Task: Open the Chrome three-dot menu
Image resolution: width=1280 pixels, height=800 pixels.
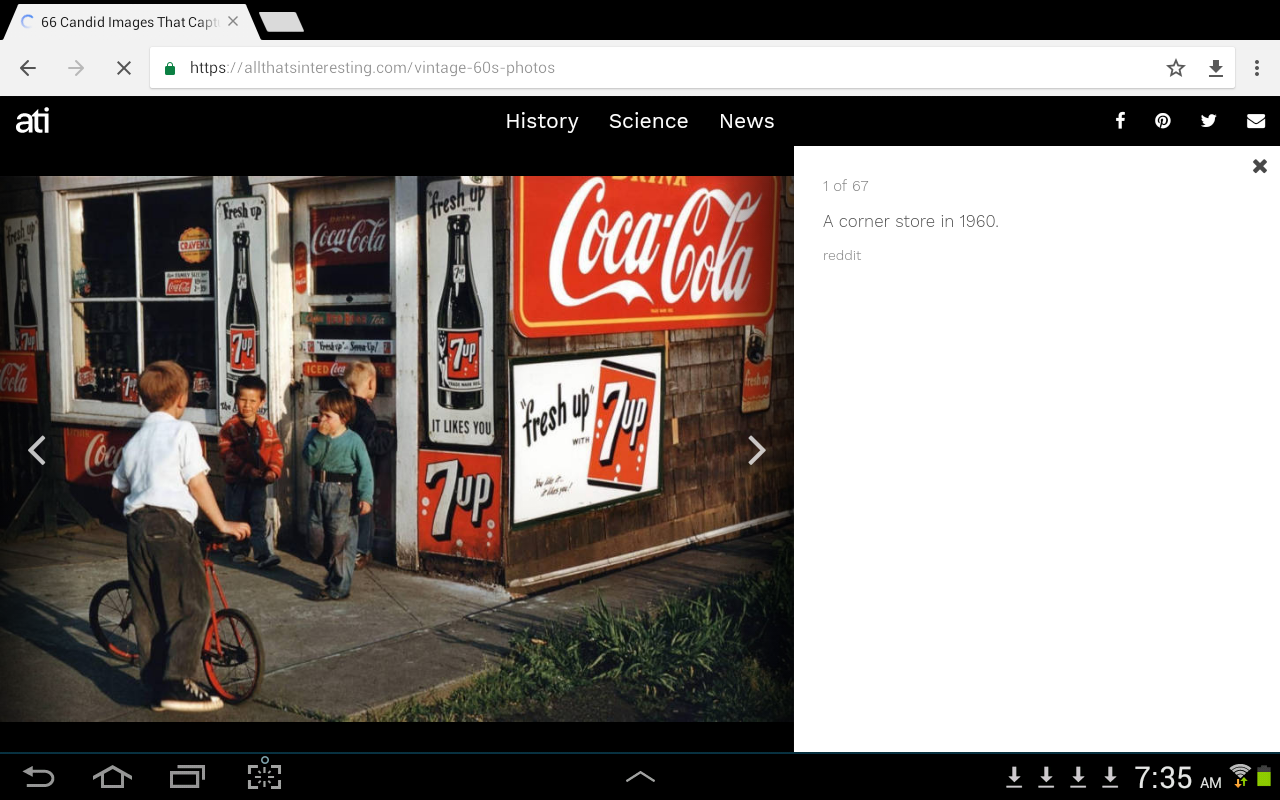Action: click(x=1257, y=68)
